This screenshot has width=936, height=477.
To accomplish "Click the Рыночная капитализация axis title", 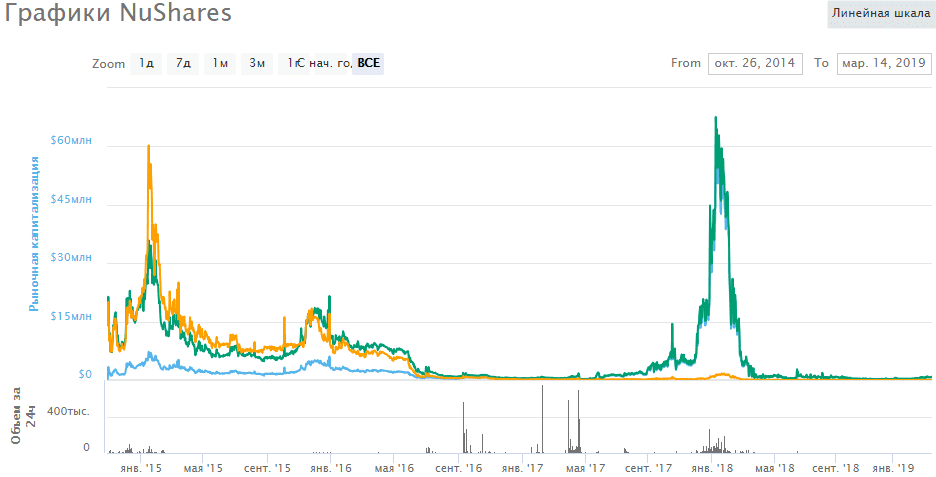I will [x=35, y=233].
